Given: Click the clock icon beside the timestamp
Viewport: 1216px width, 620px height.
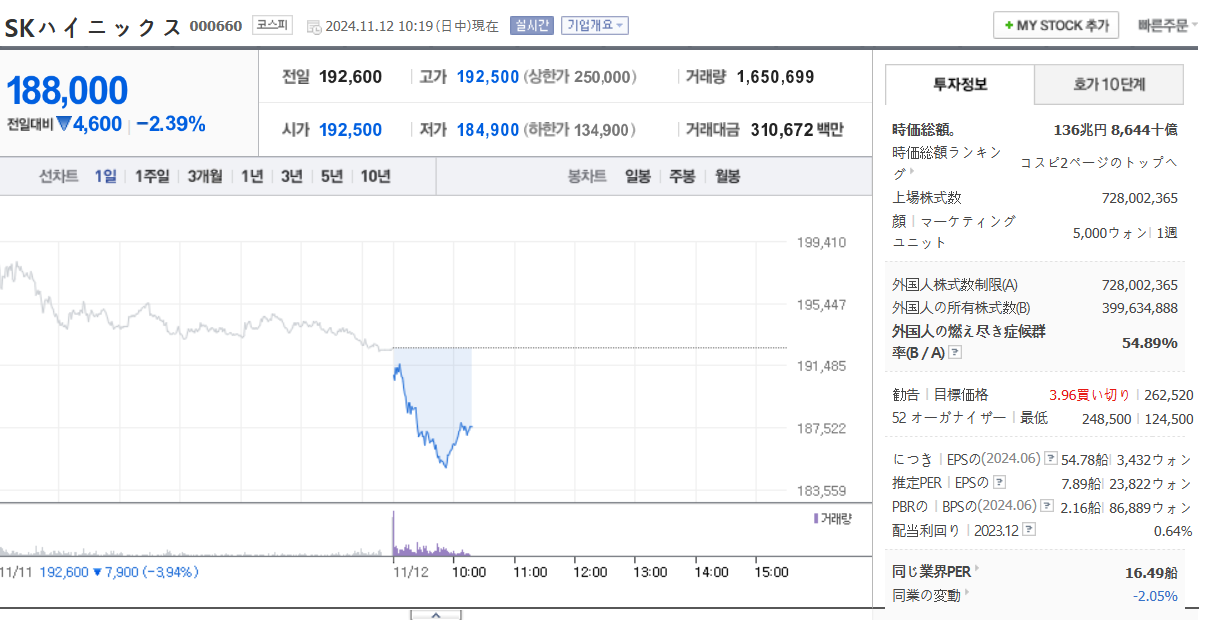Looking at the screenshot, I should 314,26.
